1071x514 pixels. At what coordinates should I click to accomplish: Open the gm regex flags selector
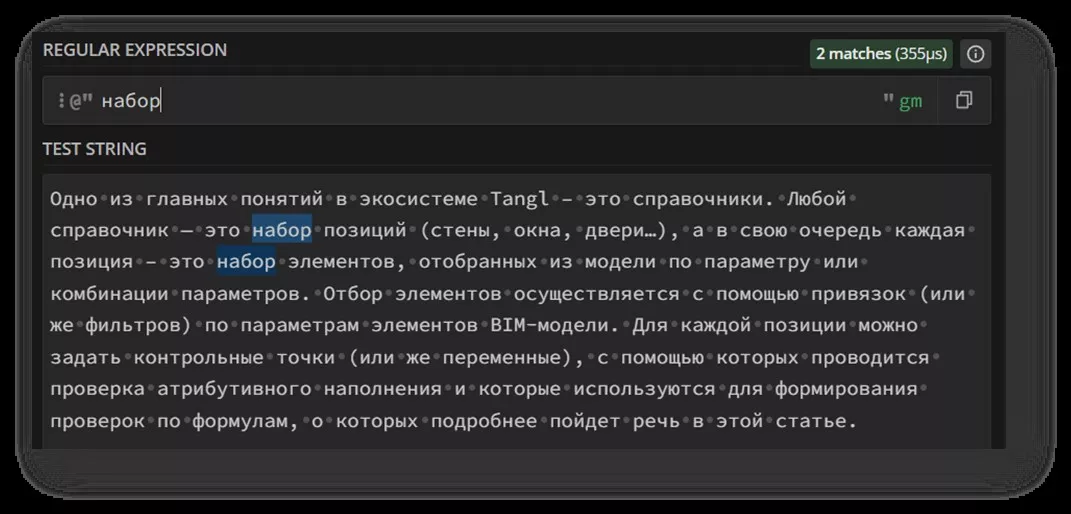pos(910,102)
